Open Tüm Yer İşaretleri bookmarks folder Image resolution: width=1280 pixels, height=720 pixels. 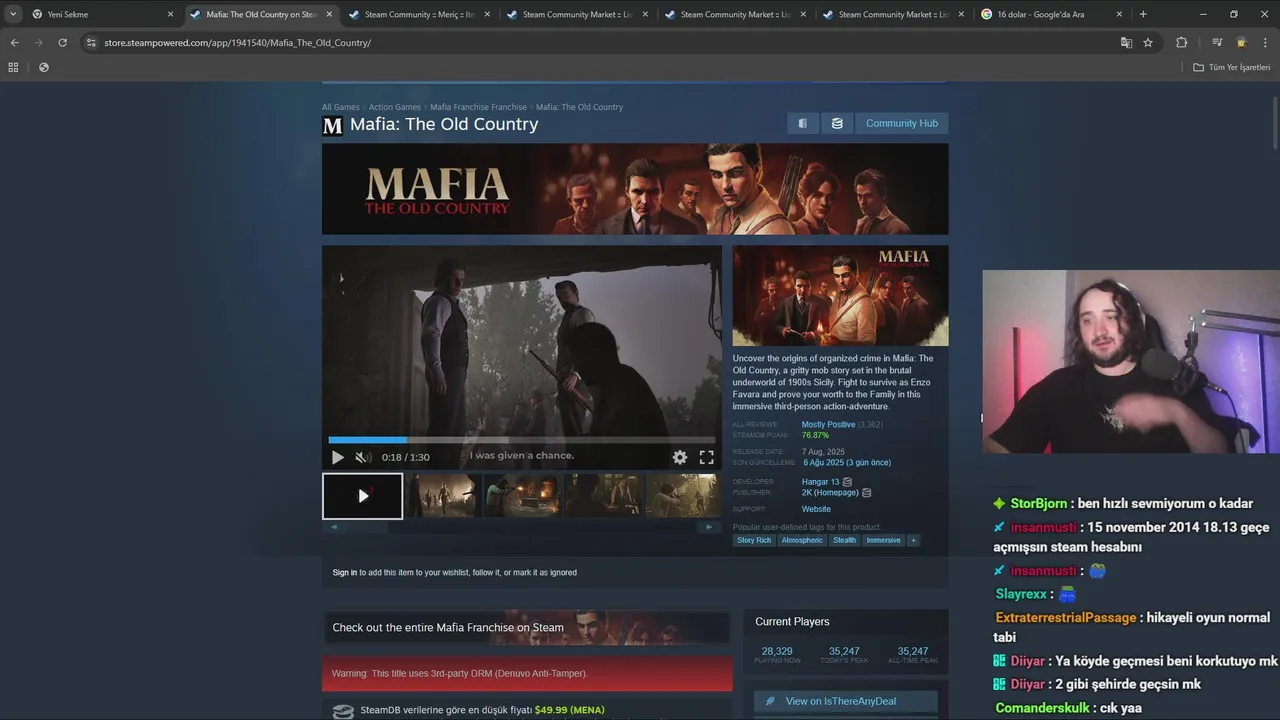pos(1231,67)
